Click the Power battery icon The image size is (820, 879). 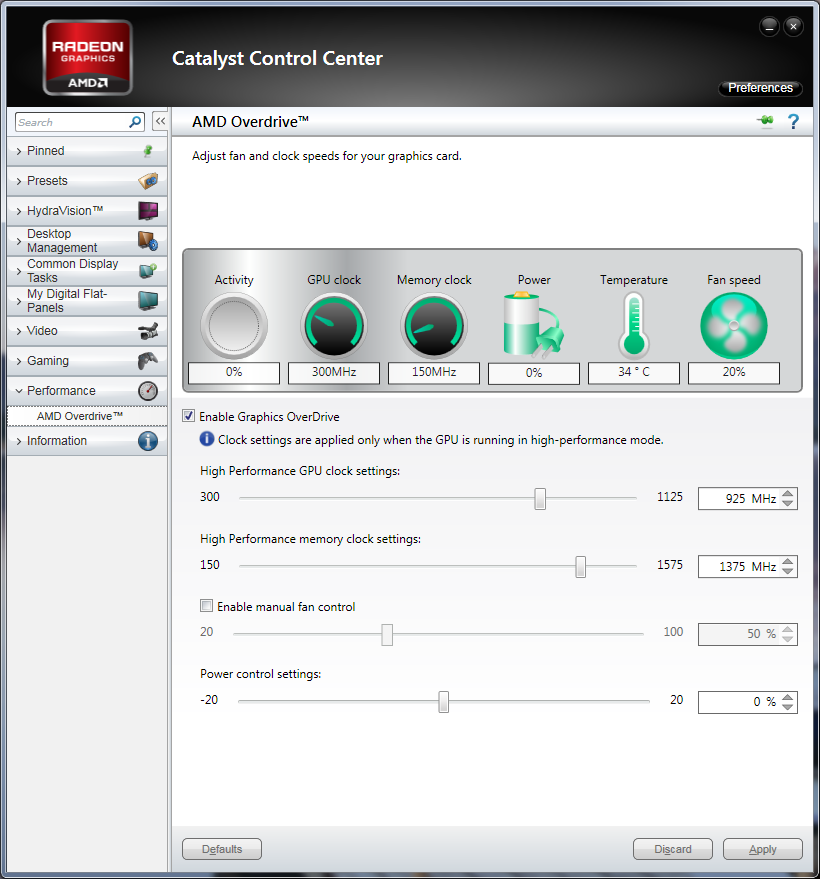[533, 325]
